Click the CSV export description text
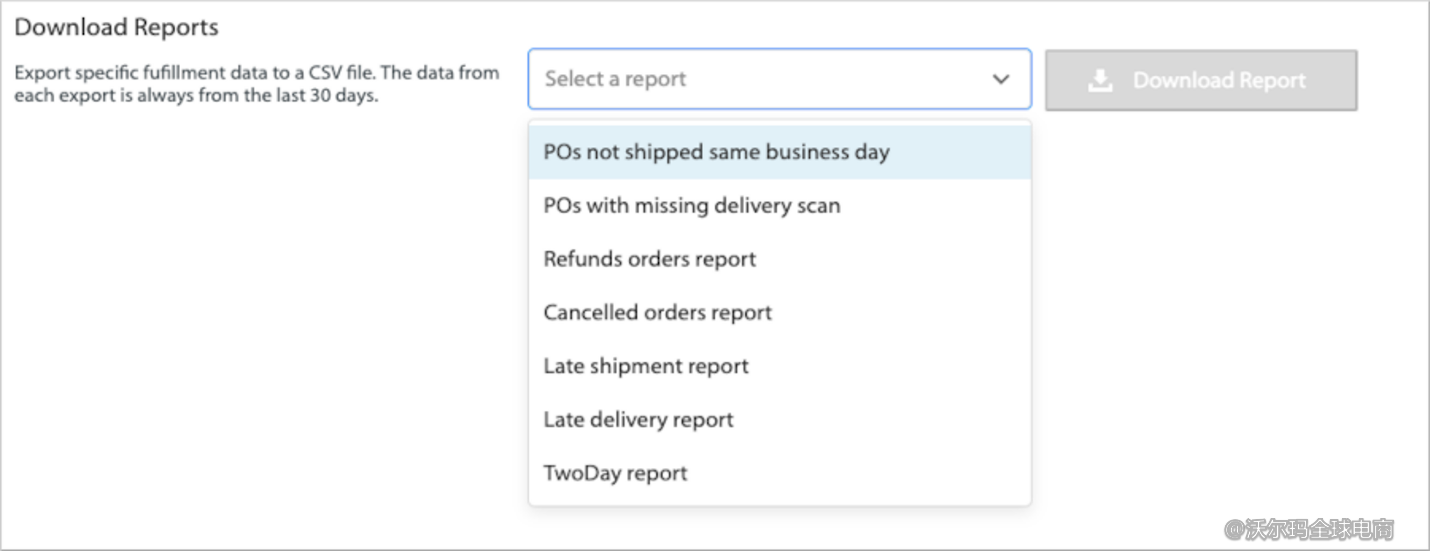 pos(256,85)
